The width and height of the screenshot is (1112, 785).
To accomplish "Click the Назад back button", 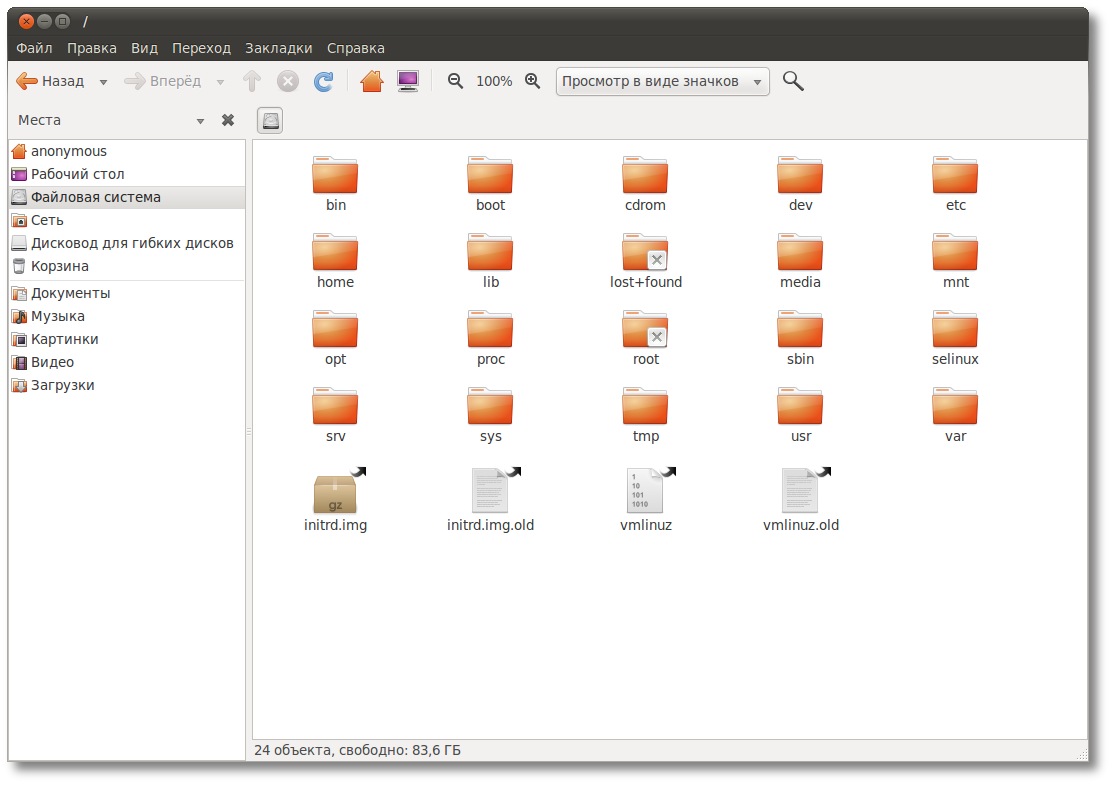I will (x=51, y=82).
